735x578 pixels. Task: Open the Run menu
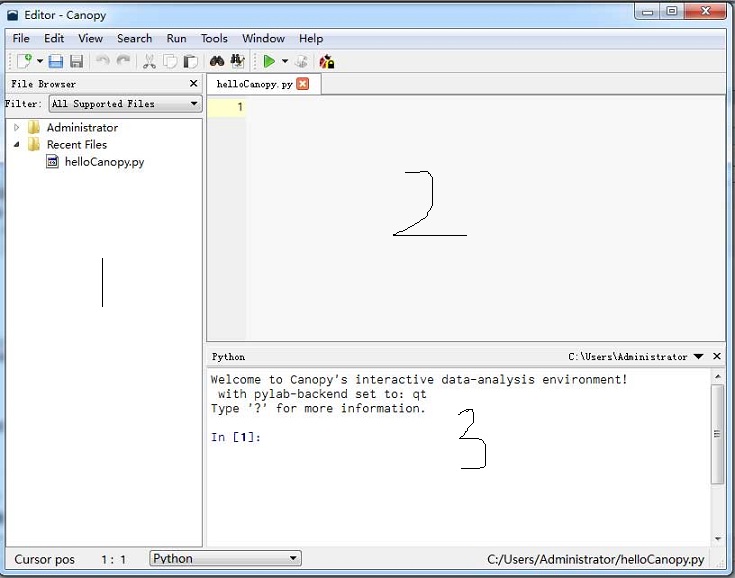pos(176,38)
